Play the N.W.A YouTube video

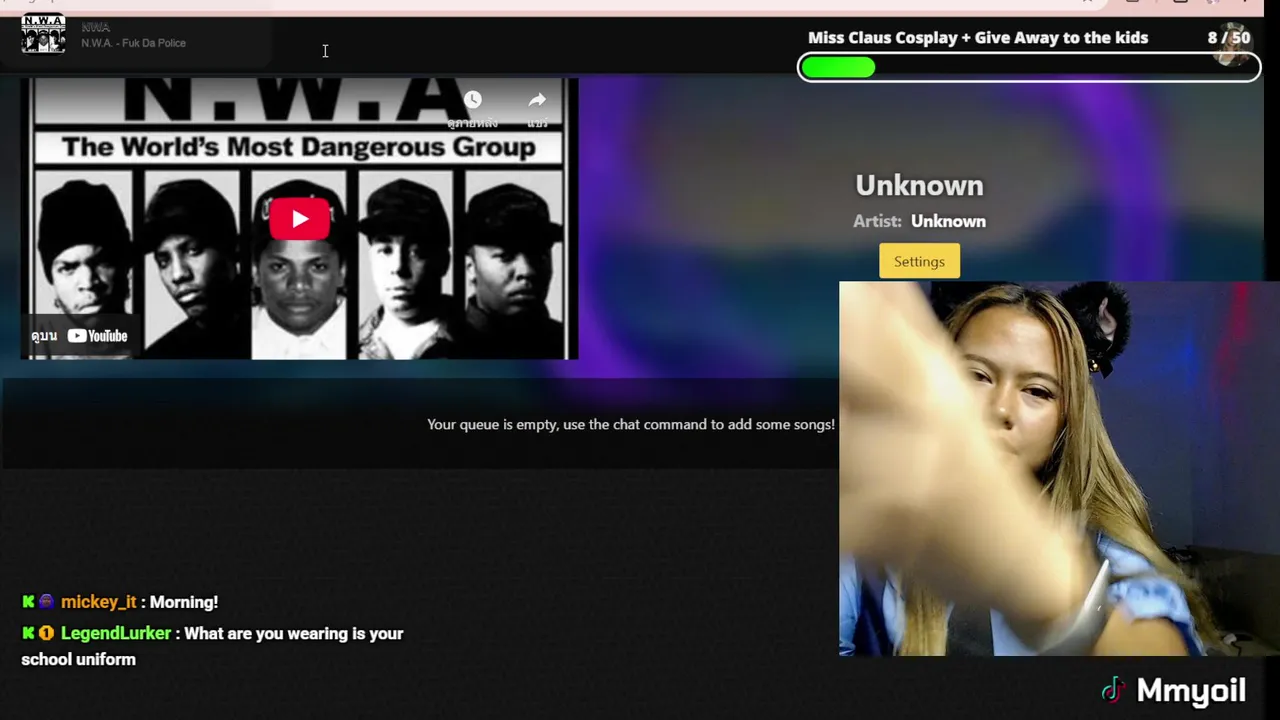coord(299,219)
